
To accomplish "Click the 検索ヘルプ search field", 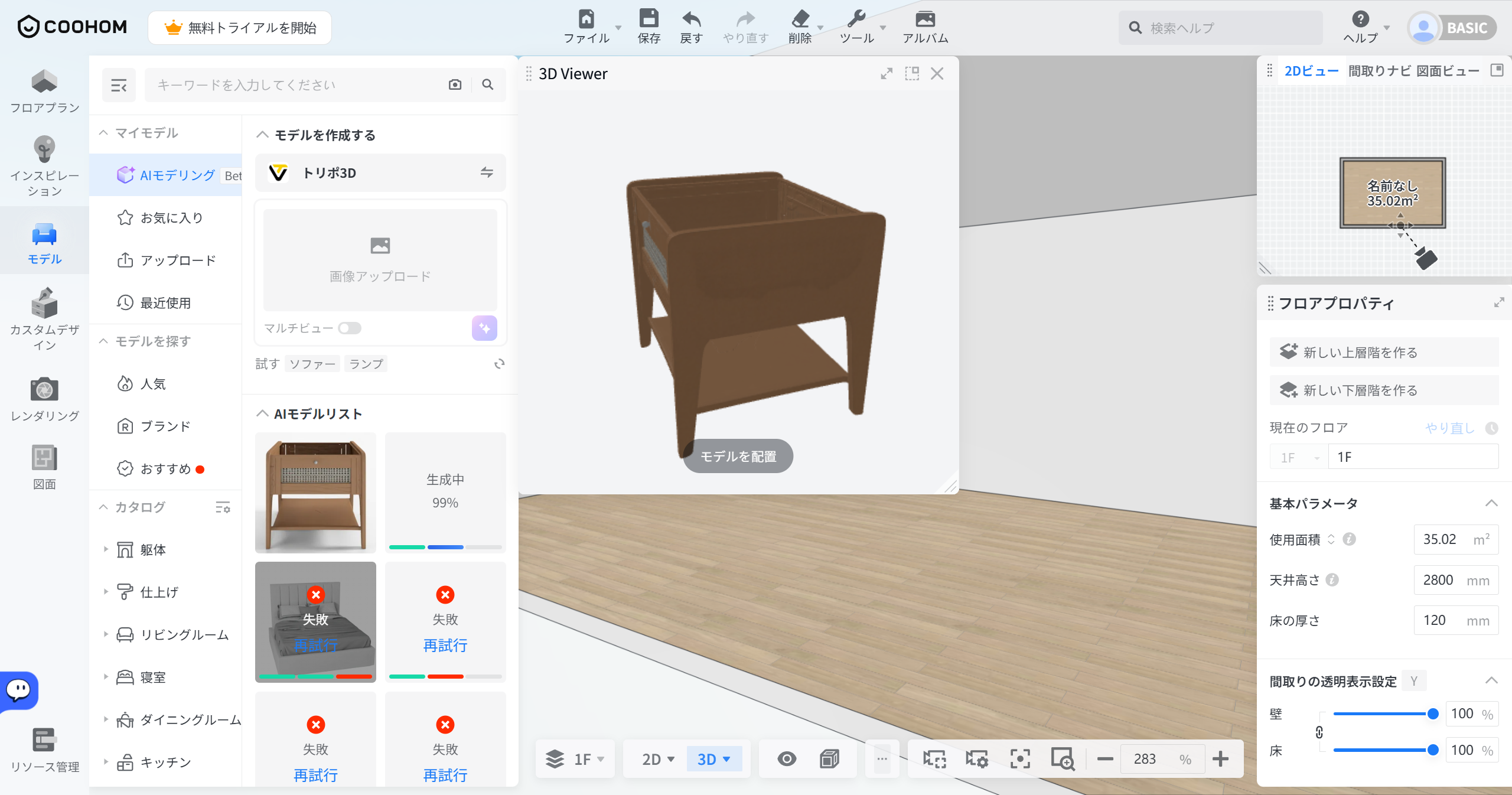I will click(1220, 28).
